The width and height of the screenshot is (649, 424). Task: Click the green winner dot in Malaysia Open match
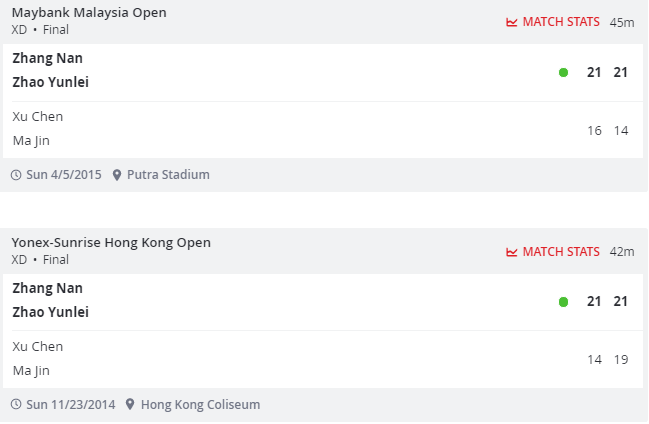[563, 73]
